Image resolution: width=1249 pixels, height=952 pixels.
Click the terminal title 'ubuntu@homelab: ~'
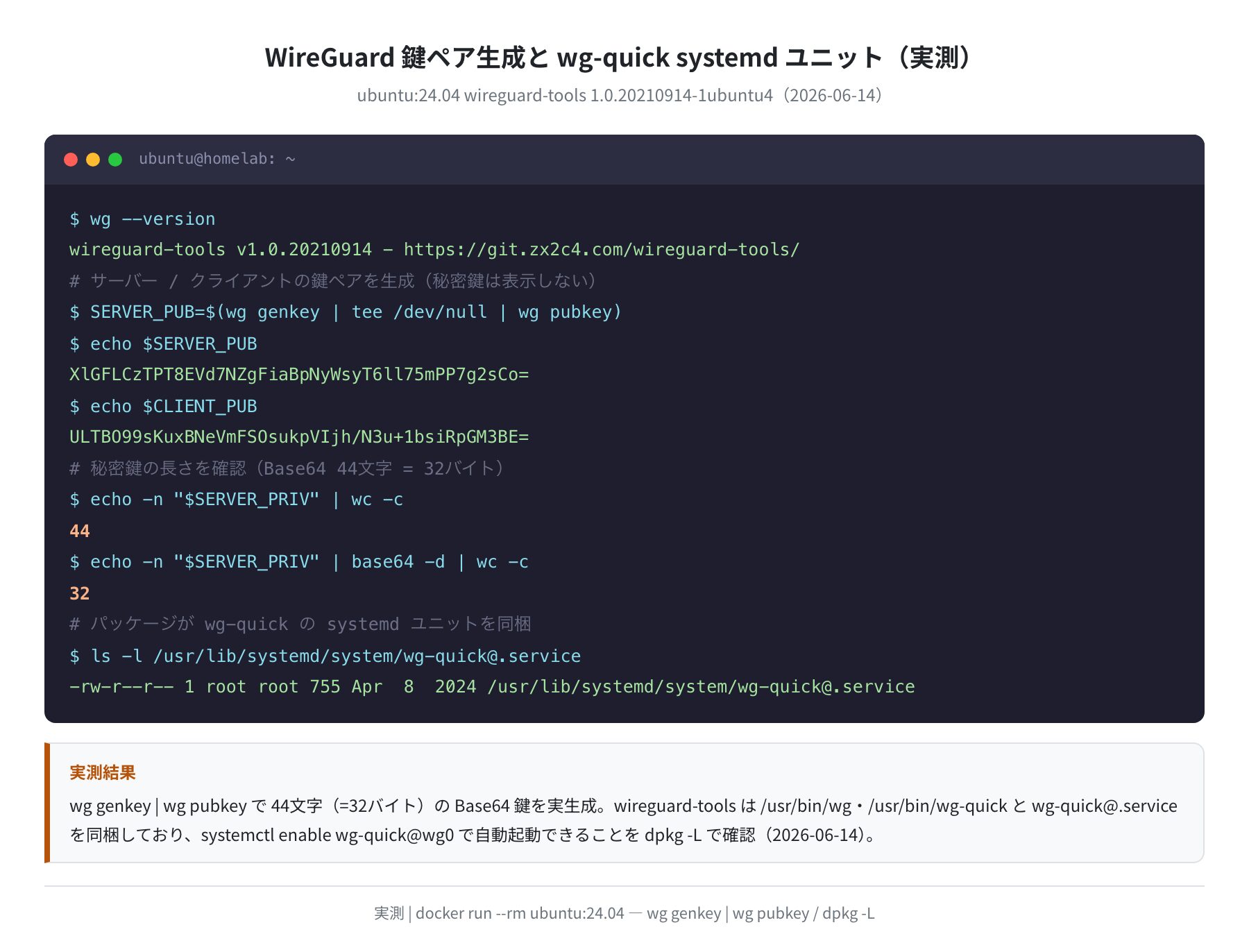[217, 159]
